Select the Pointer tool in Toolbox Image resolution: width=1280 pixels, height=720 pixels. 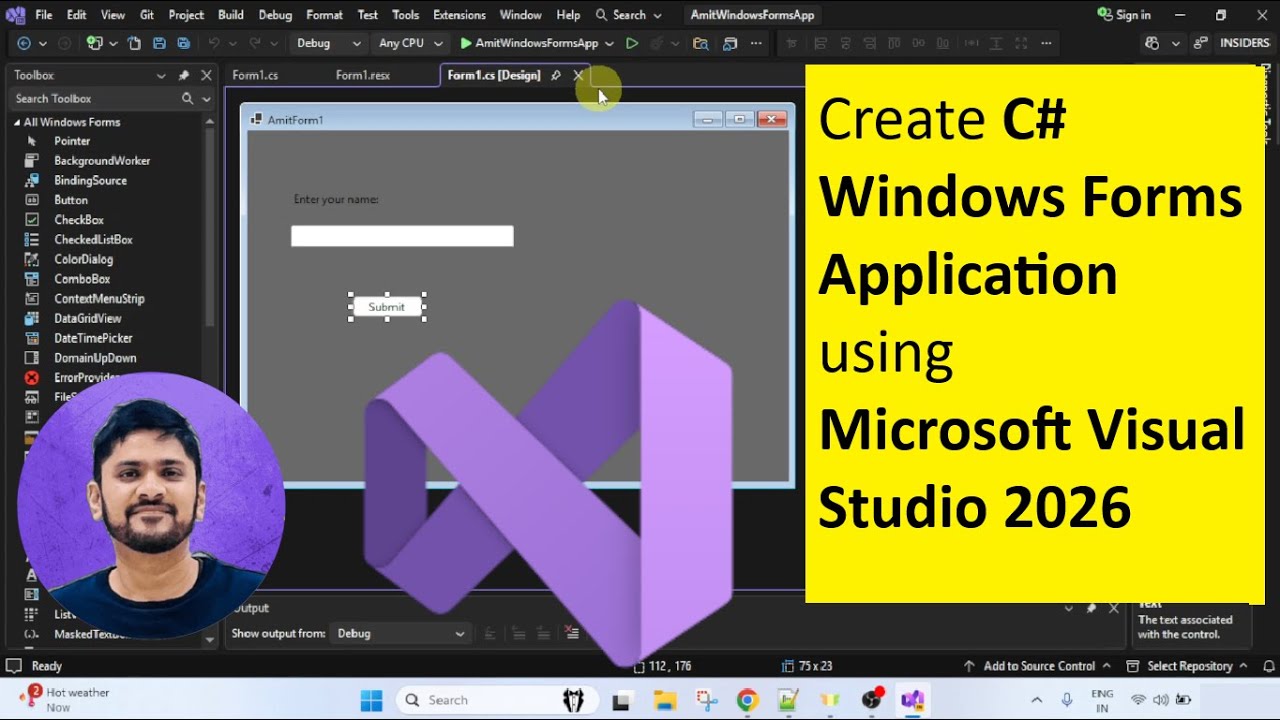[x=71, y=141]
